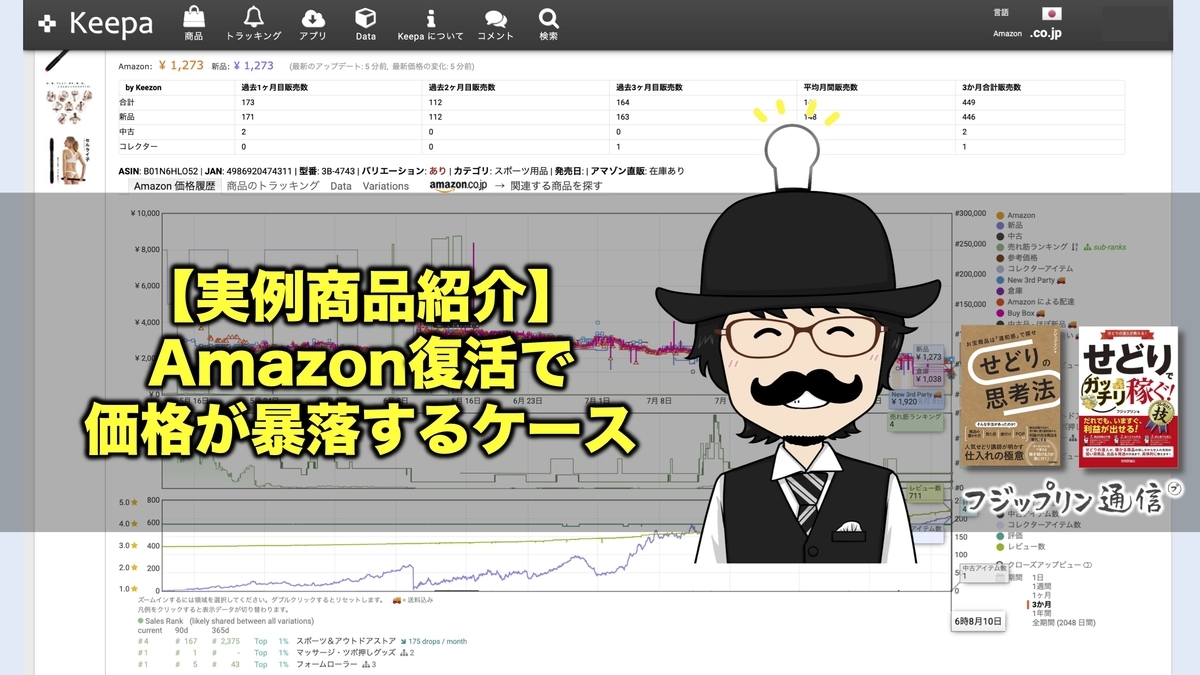Switch to the Variations tab
Viewport: 1200px width, 675px height.
(x=386, y=186)
